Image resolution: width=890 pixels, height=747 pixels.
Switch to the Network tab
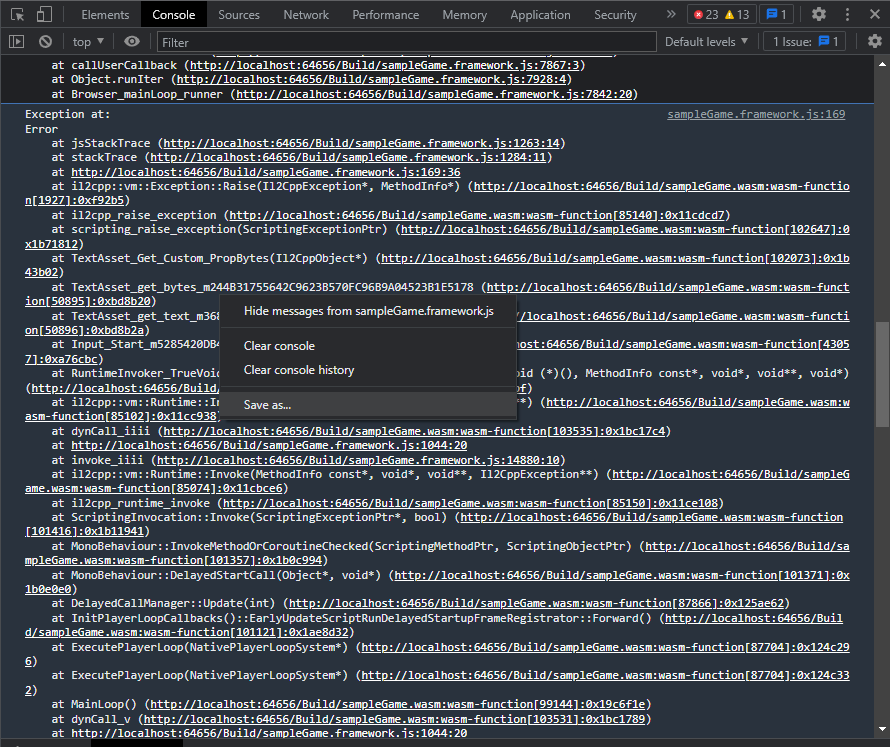coord(306,15)
